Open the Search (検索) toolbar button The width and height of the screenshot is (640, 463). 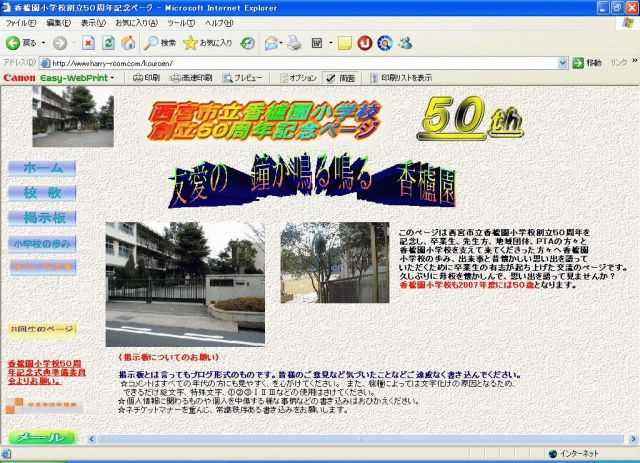point(160,43)
